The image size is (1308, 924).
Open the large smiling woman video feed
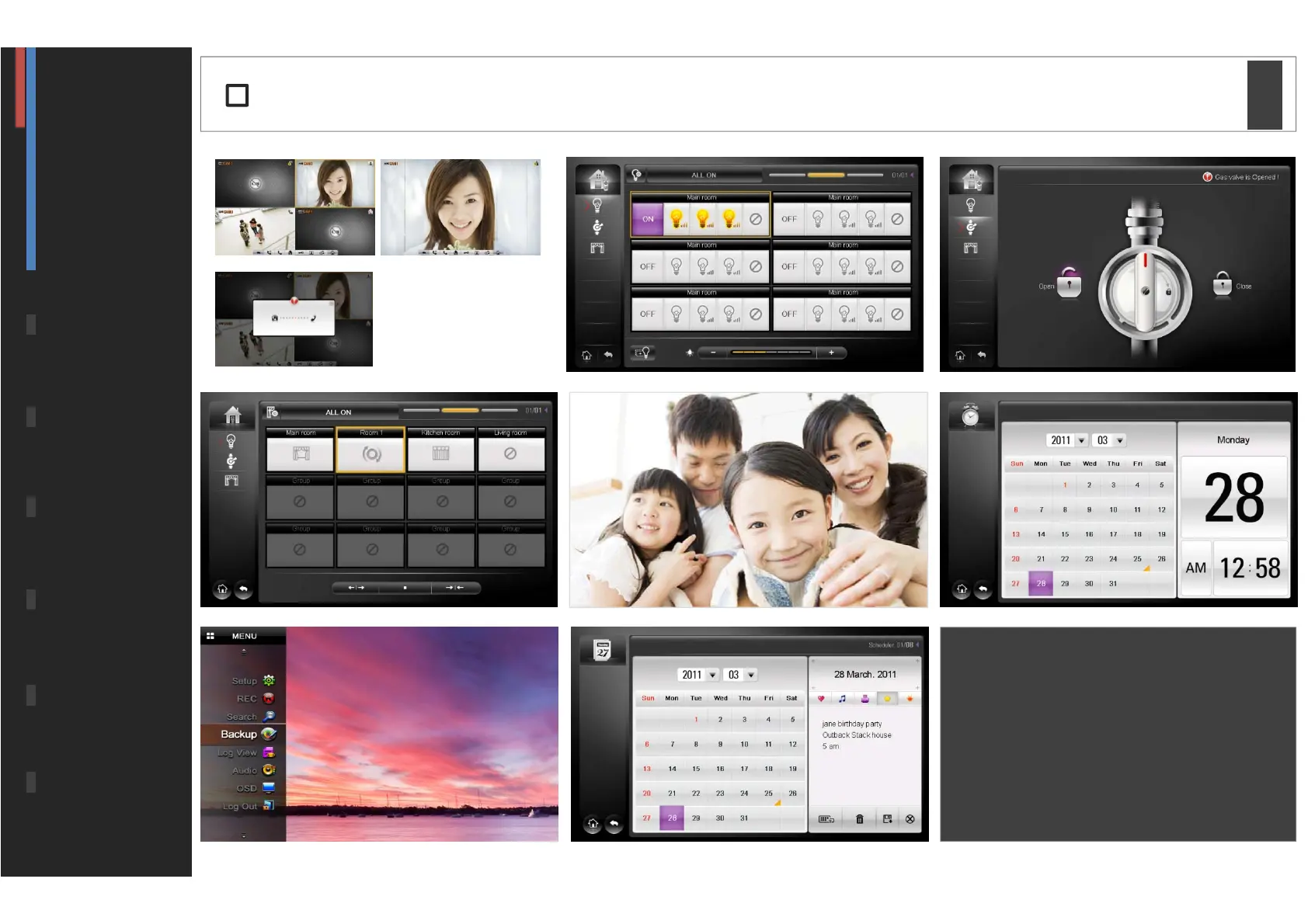click(x=461, y=207)
